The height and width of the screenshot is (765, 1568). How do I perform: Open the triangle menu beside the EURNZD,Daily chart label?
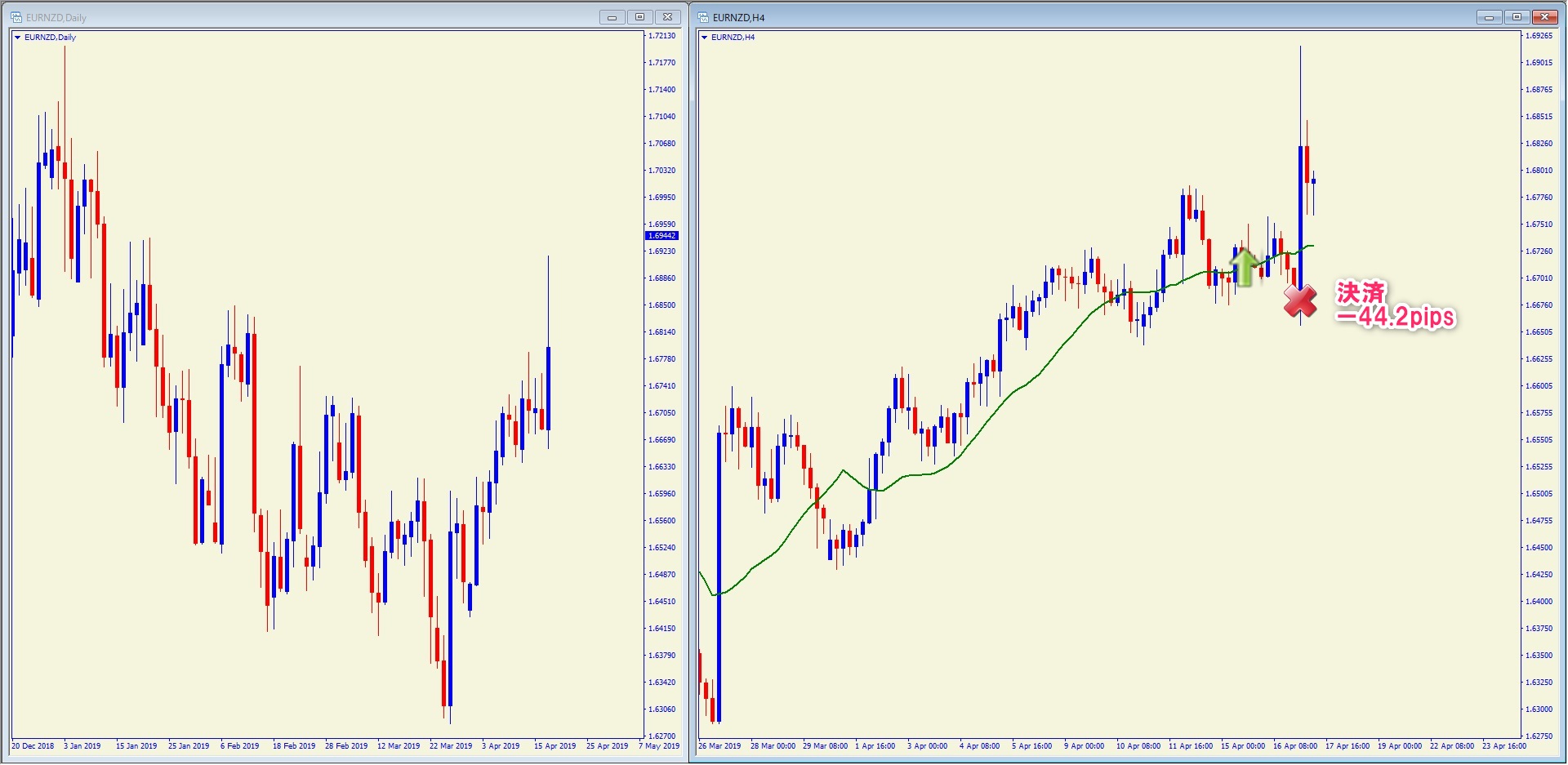17,38
